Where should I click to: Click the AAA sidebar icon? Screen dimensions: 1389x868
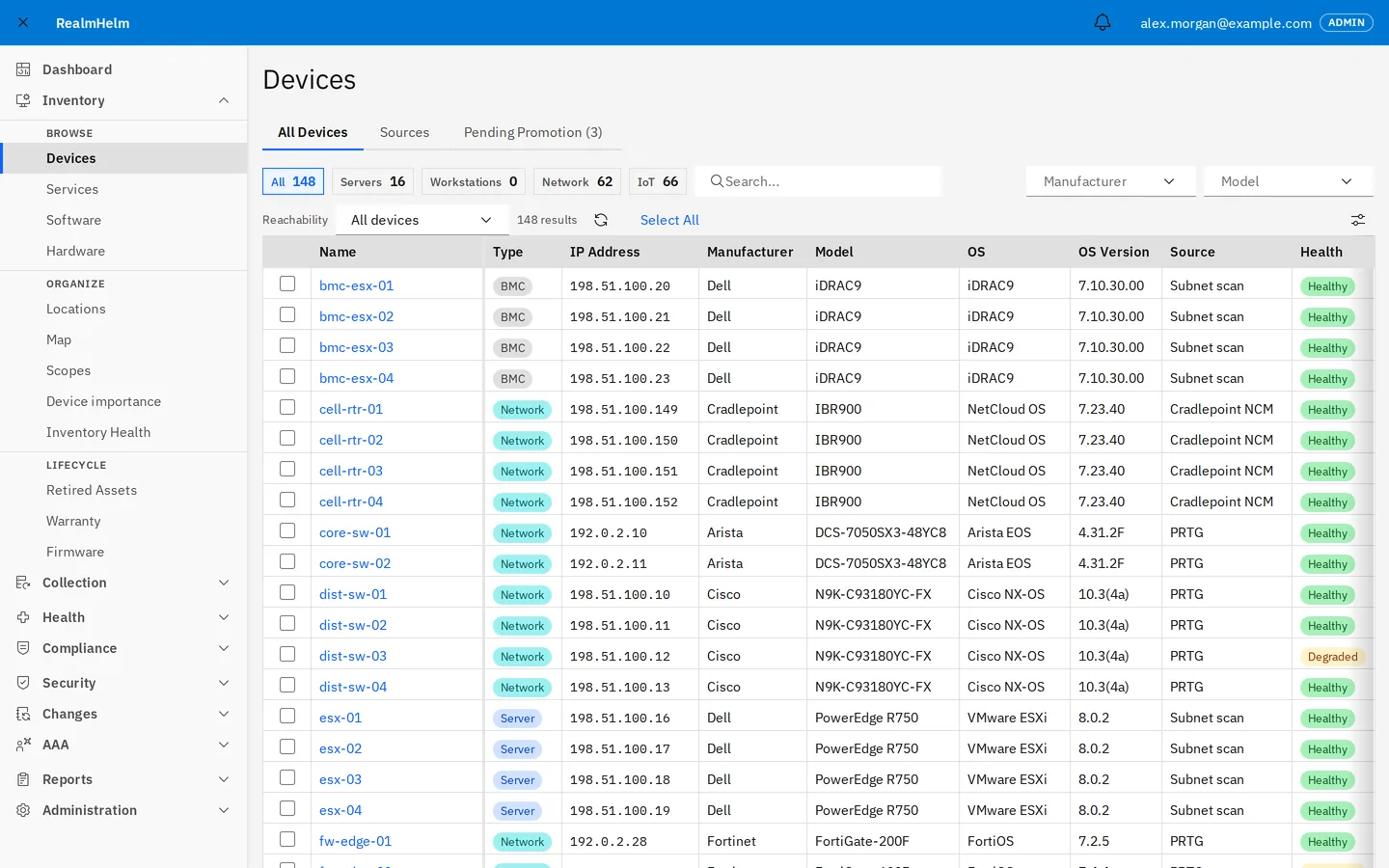pyautogui.click(x=23, y=745)
